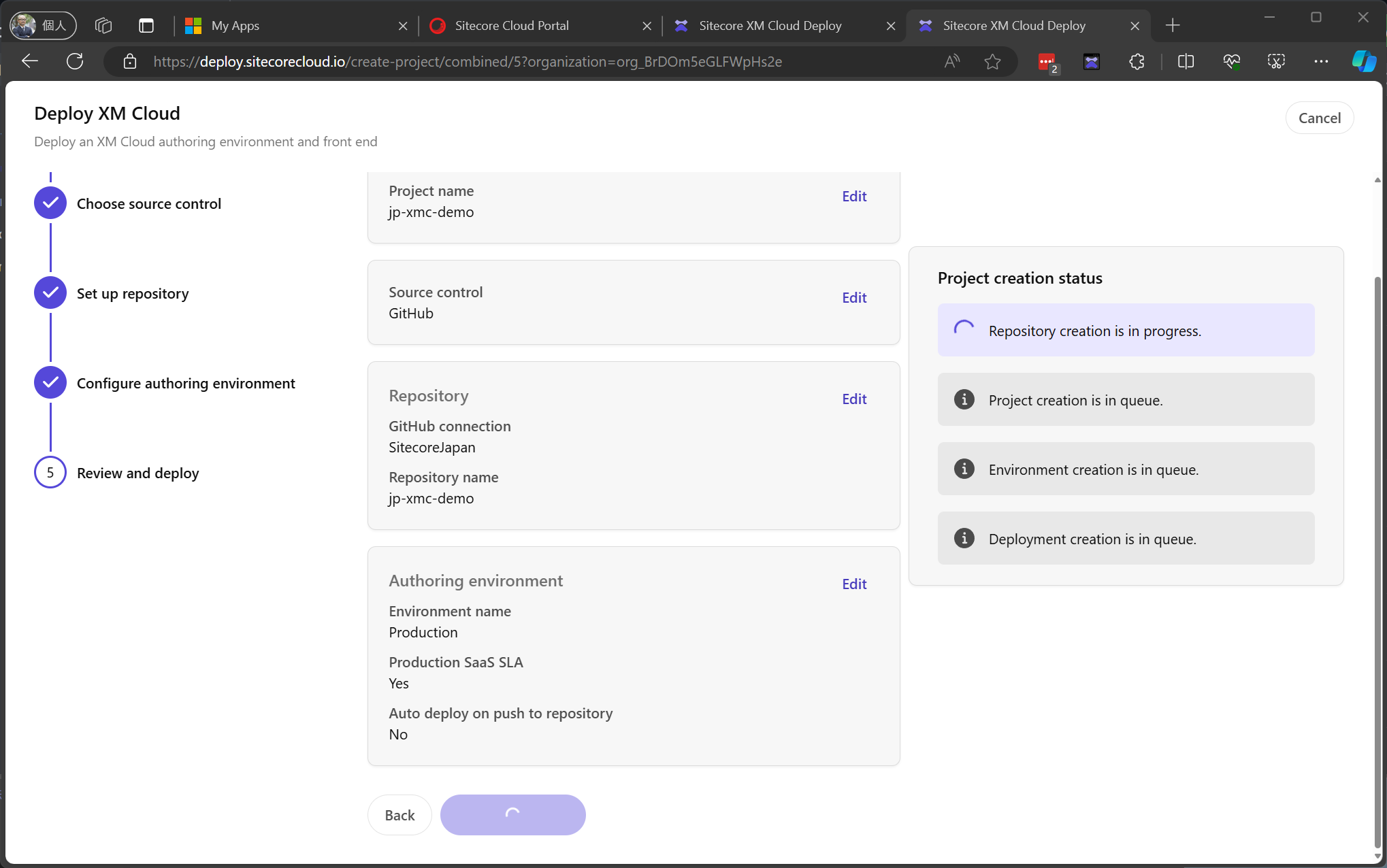Add page to favorites star icon
This screenshot has width=1387, height=868.
click(992, 62)
